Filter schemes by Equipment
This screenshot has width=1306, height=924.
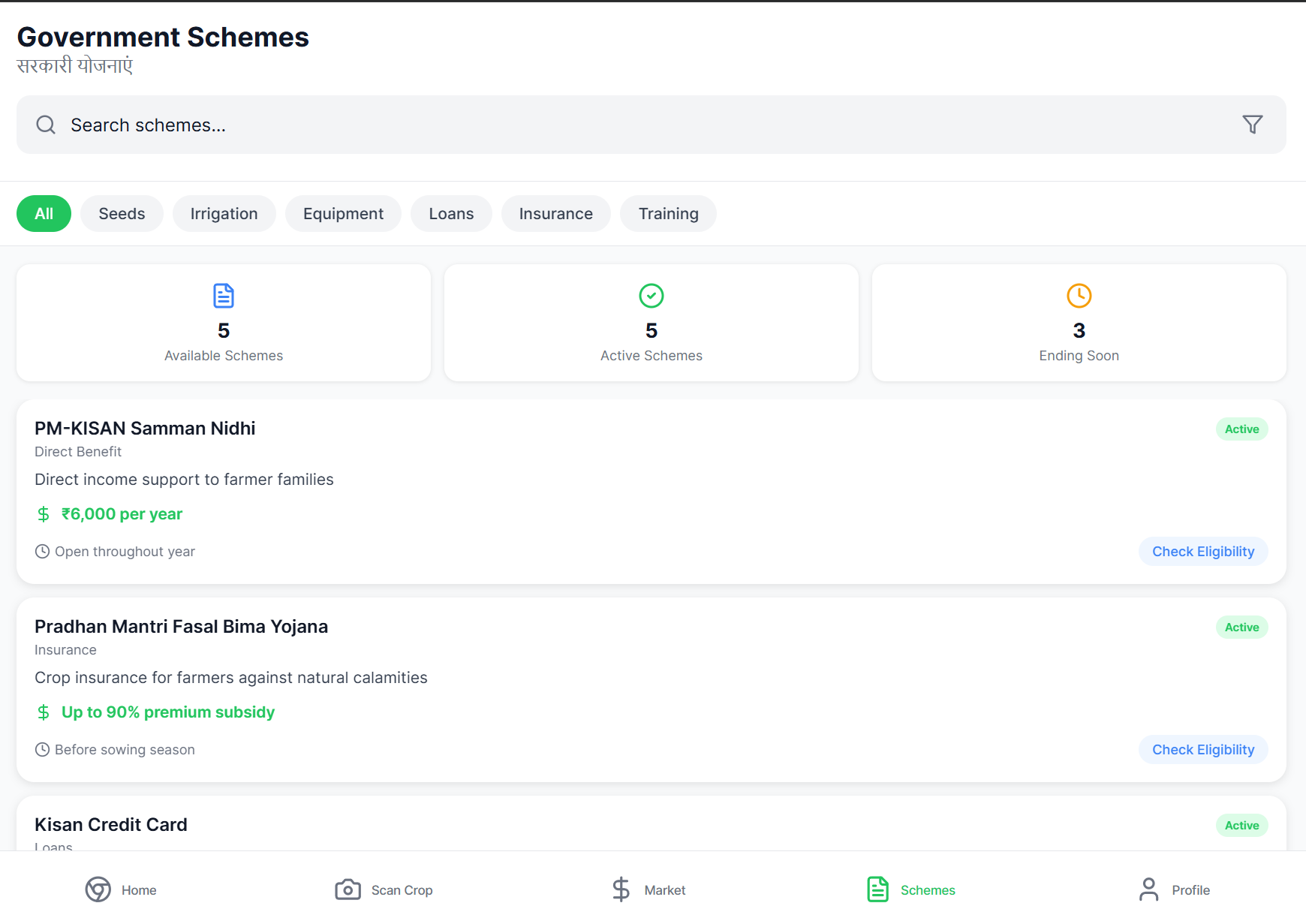coord(344,214)
